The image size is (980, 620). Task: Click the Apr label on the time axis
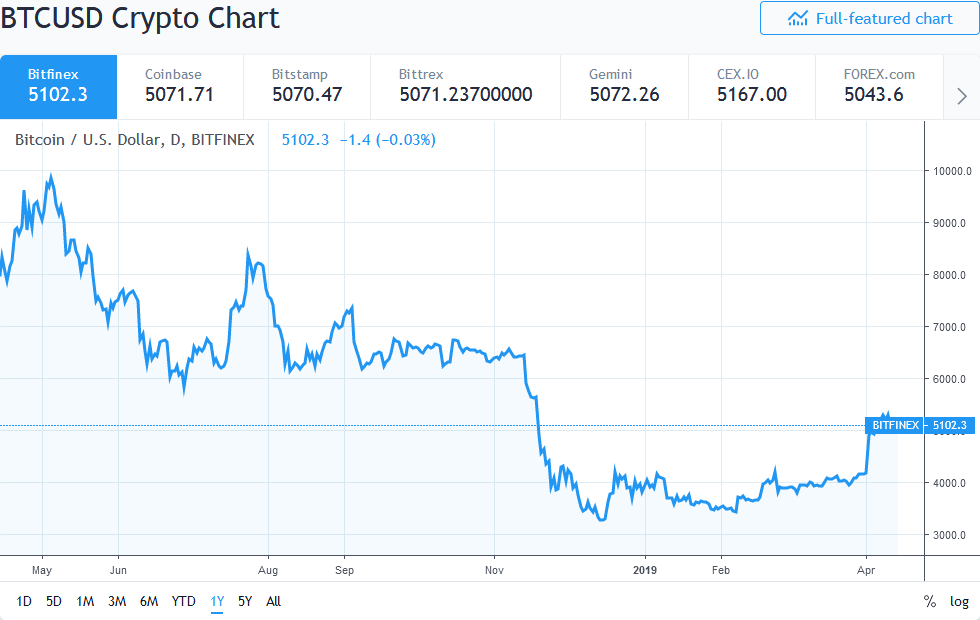866,570
